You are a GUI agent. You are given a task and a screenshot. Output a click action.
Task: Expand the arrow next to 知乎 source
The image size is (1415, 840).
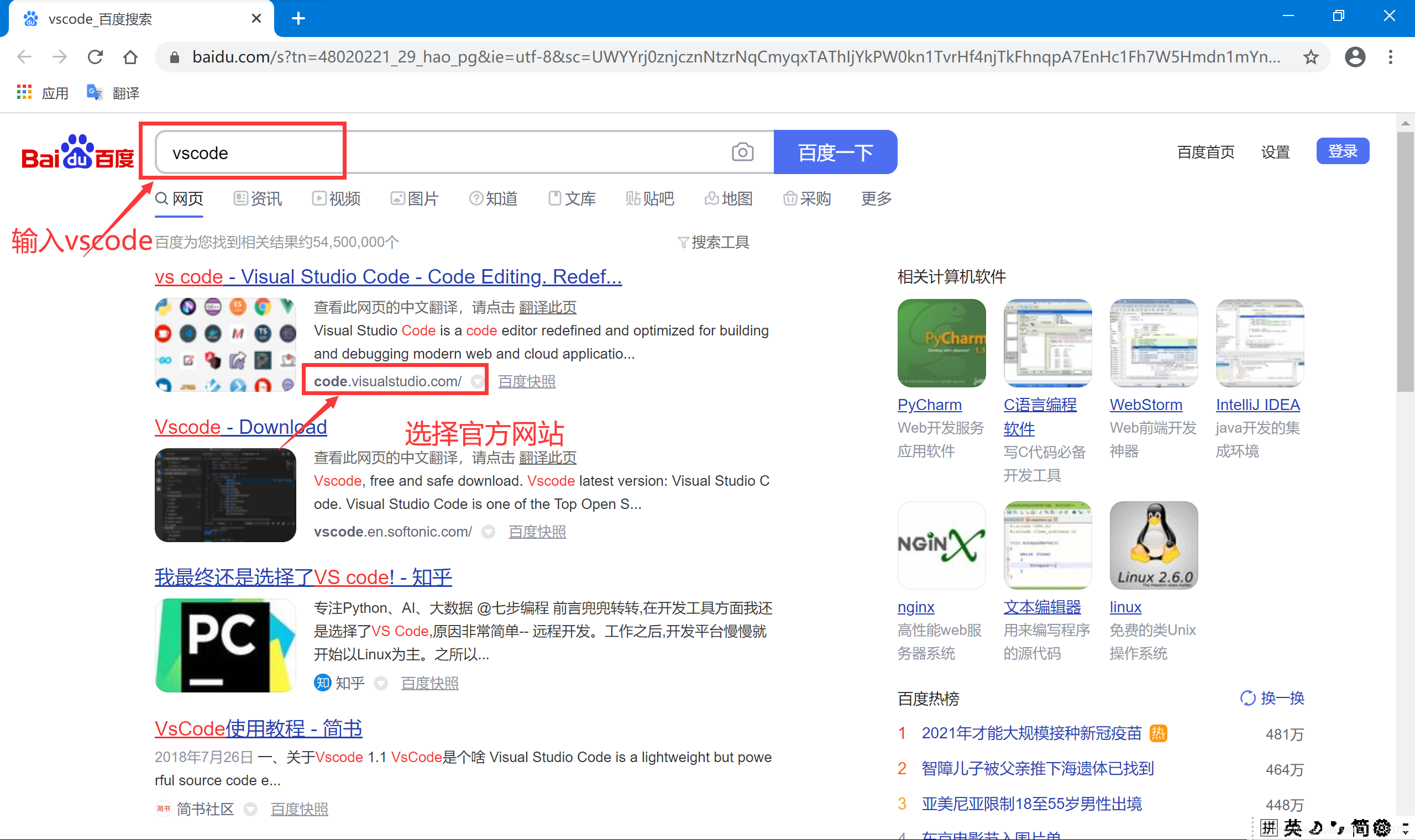[381, 683]
